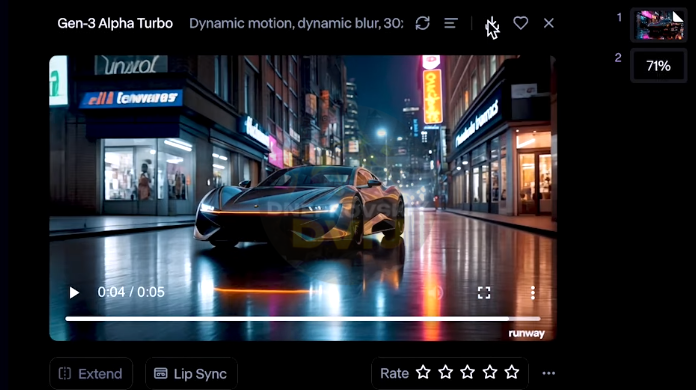The height and width of the screenshot is (390, 696).
Task: Rate the video five stars
Action: 512,372
